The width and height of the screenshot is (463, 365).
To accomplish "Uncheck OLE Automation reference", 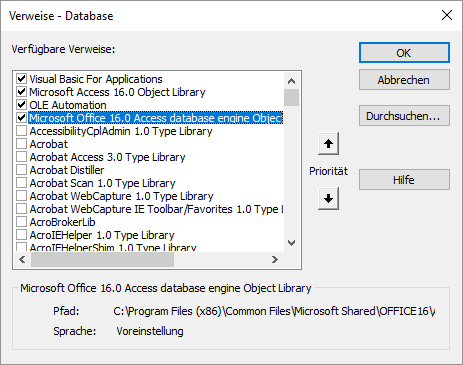I will [22, 105].
